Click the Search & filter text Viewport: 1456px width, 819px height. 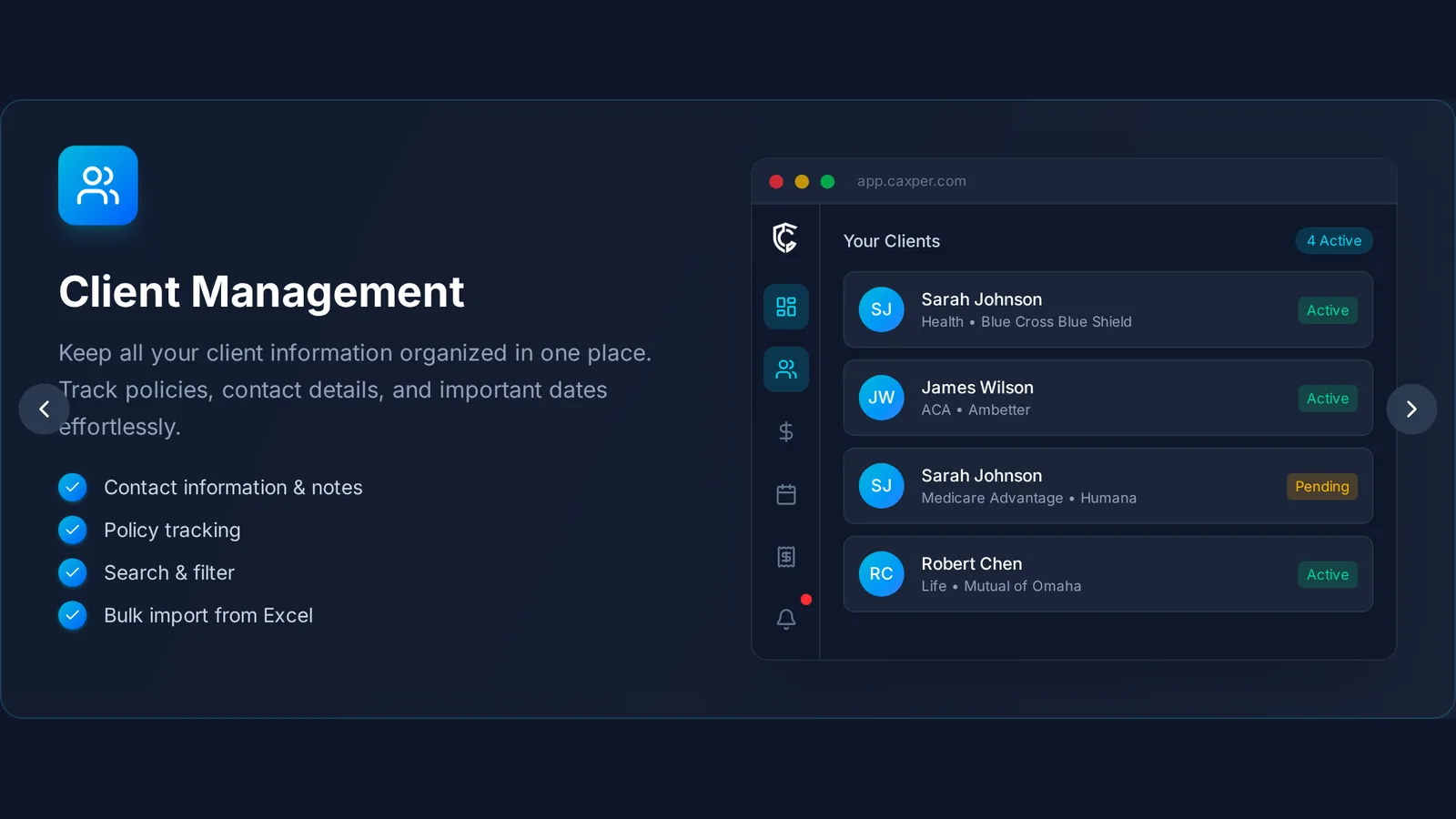pyautogui.click(x=169, y=573)
